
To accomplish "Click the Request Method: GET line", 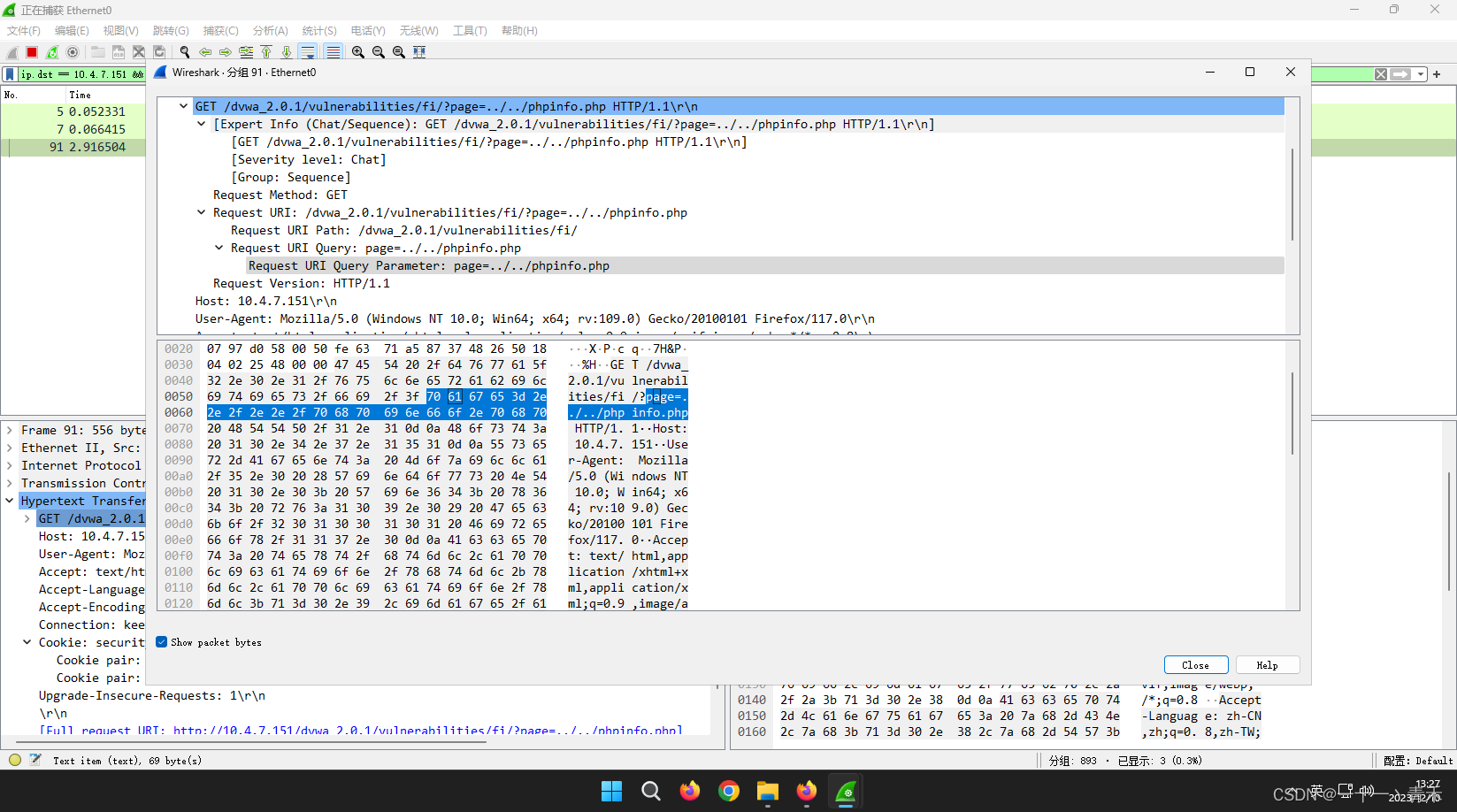I will [x=280, y=195].
